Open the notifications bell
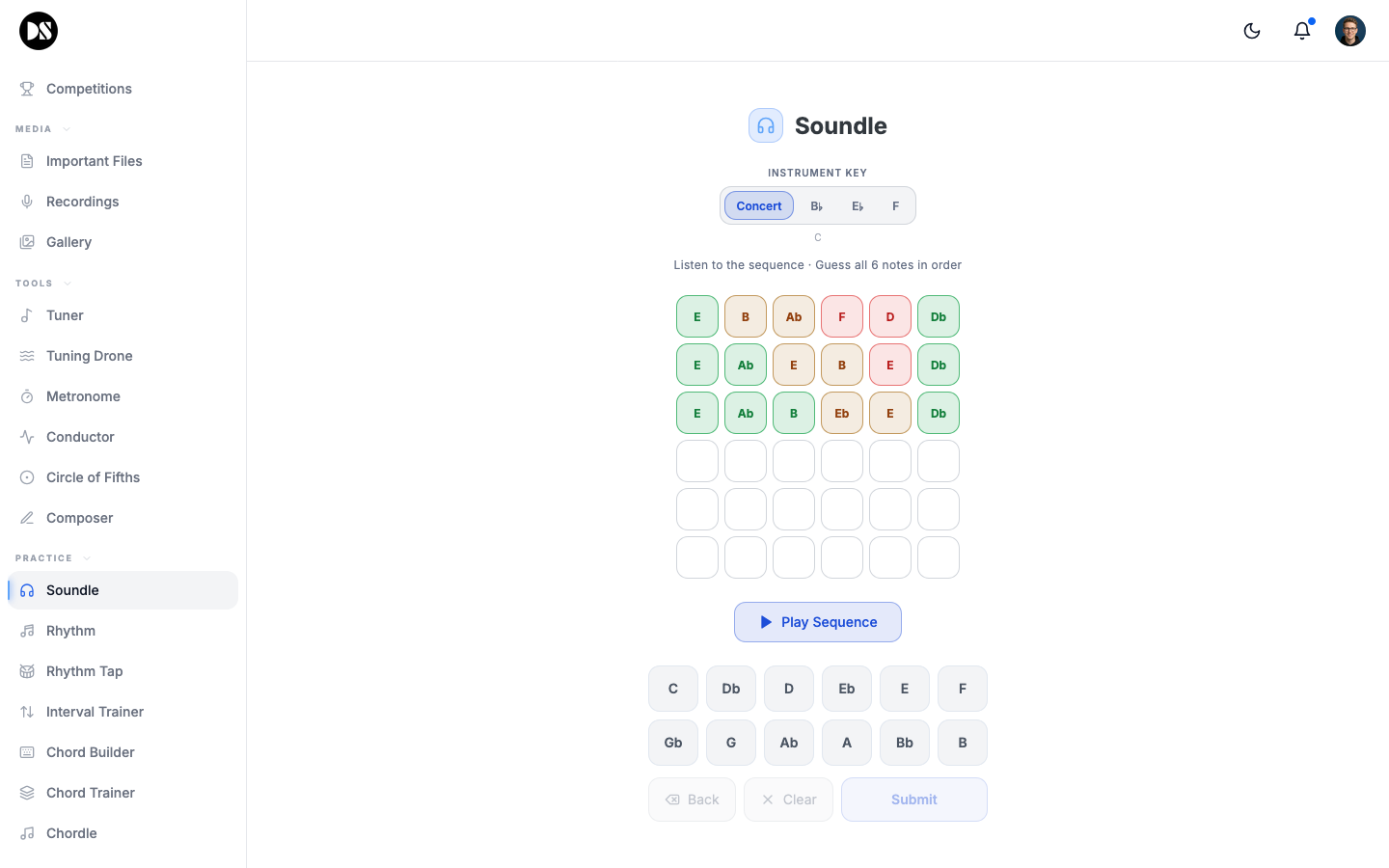This screenshot has height=868, width=1389. pos(1301,31)
